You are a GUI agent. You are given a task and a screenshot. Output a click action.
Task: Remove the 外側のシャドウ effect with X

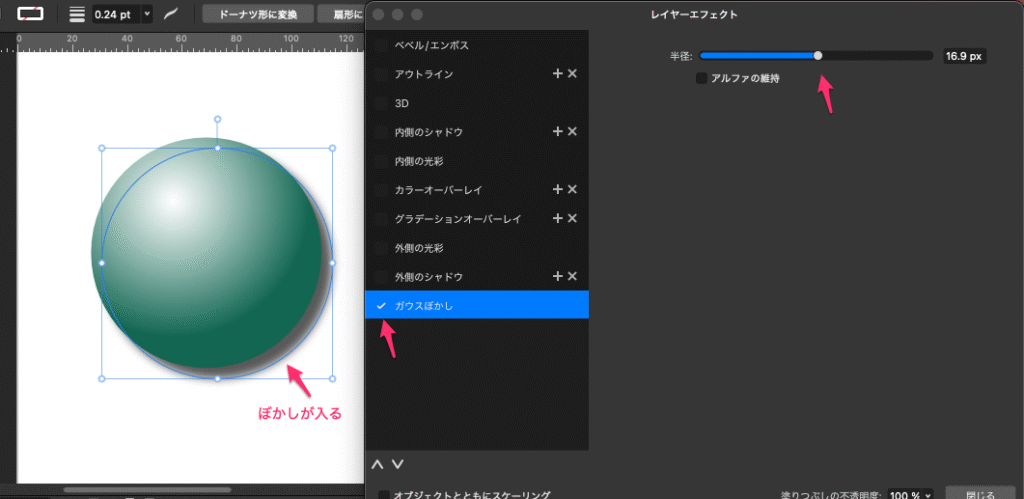pyautogui.click(x=573, y=276)
